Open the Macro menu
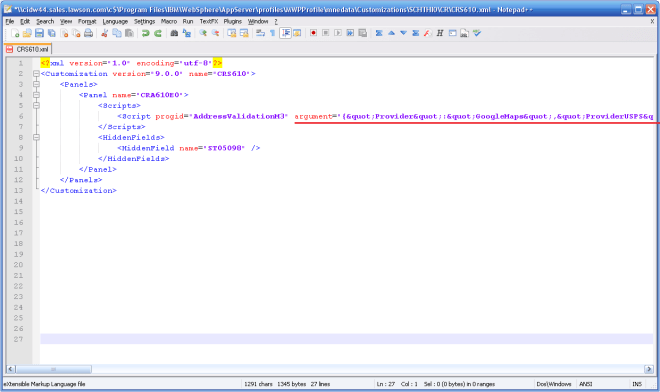The width and height of the screenshot is (660, 392). point(169,21)
